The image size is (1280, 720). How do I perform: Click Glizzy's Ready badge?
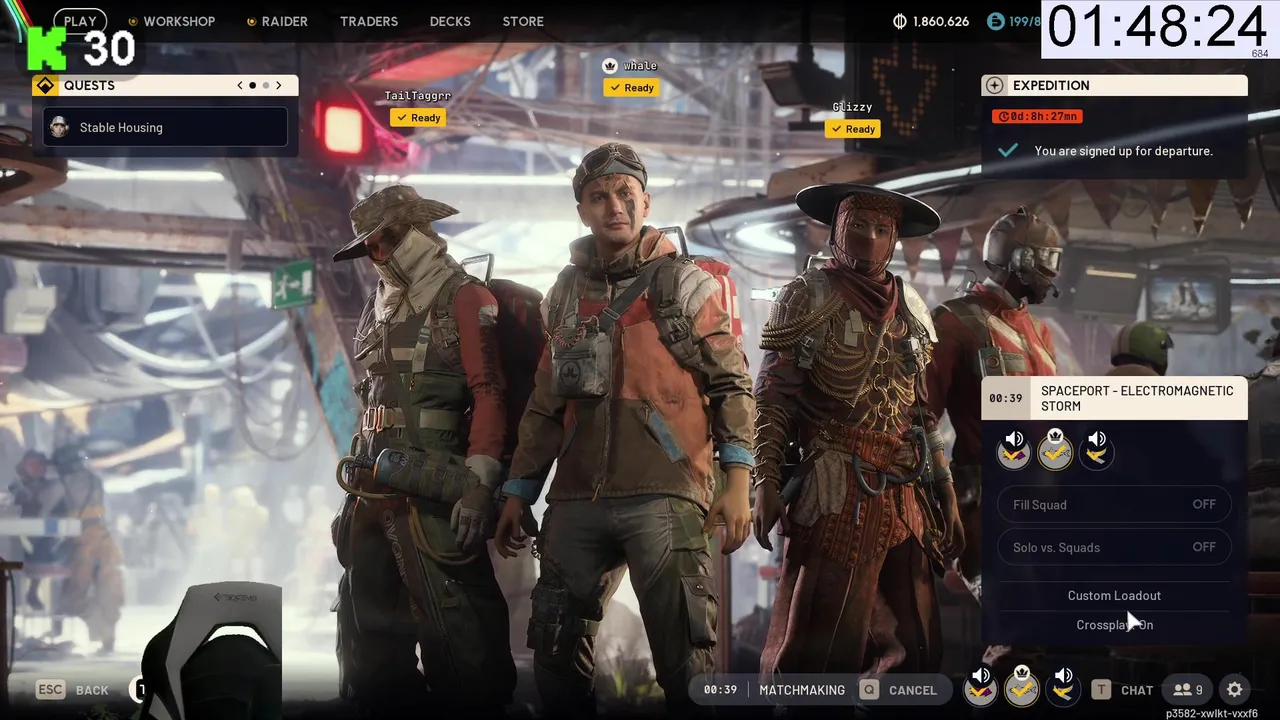coord(852,128)
